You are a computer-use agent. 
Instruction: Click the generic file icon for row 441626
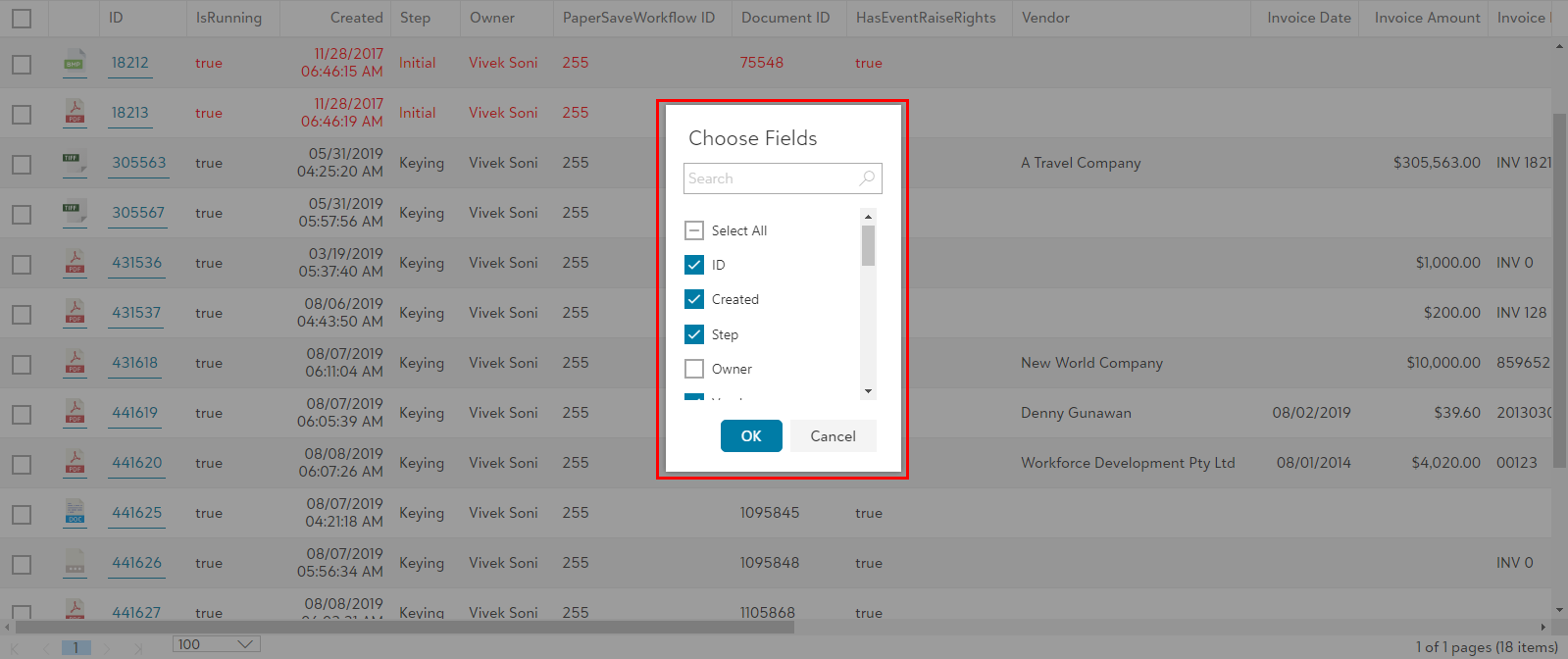pyautogui.click(x=75, y=563)
